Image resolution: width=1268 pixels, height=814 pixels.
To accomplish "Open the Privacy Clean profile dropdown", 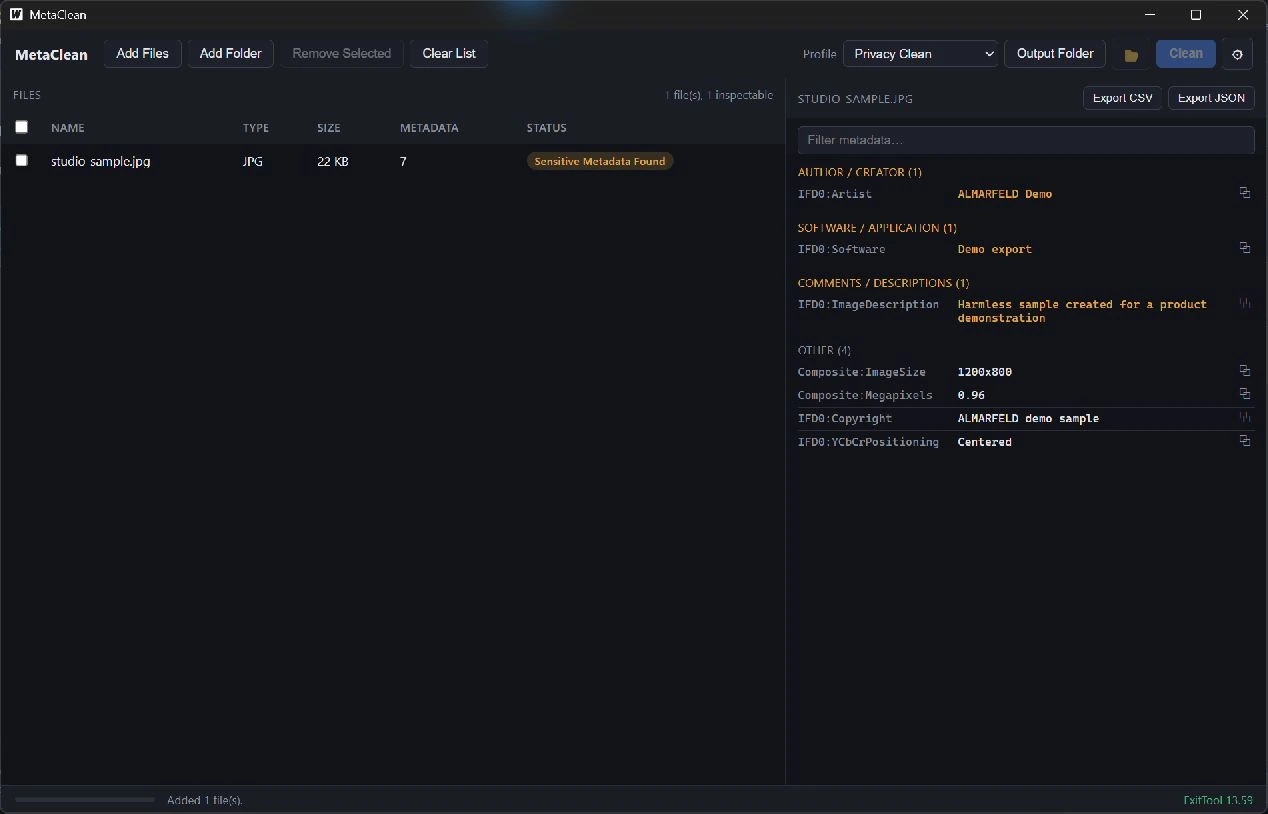I will pyautogui.click(x=920, y=54).
